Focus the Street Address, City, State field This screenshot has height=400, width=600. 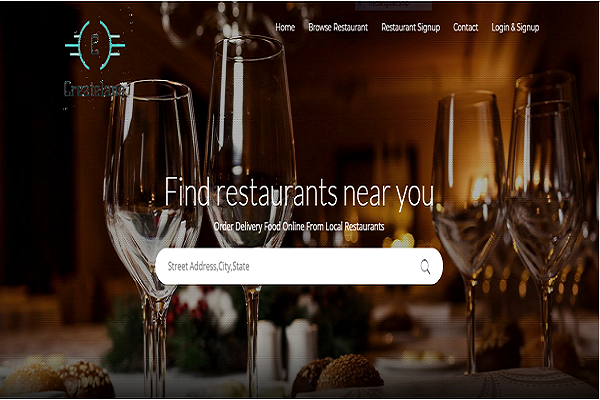299,266
